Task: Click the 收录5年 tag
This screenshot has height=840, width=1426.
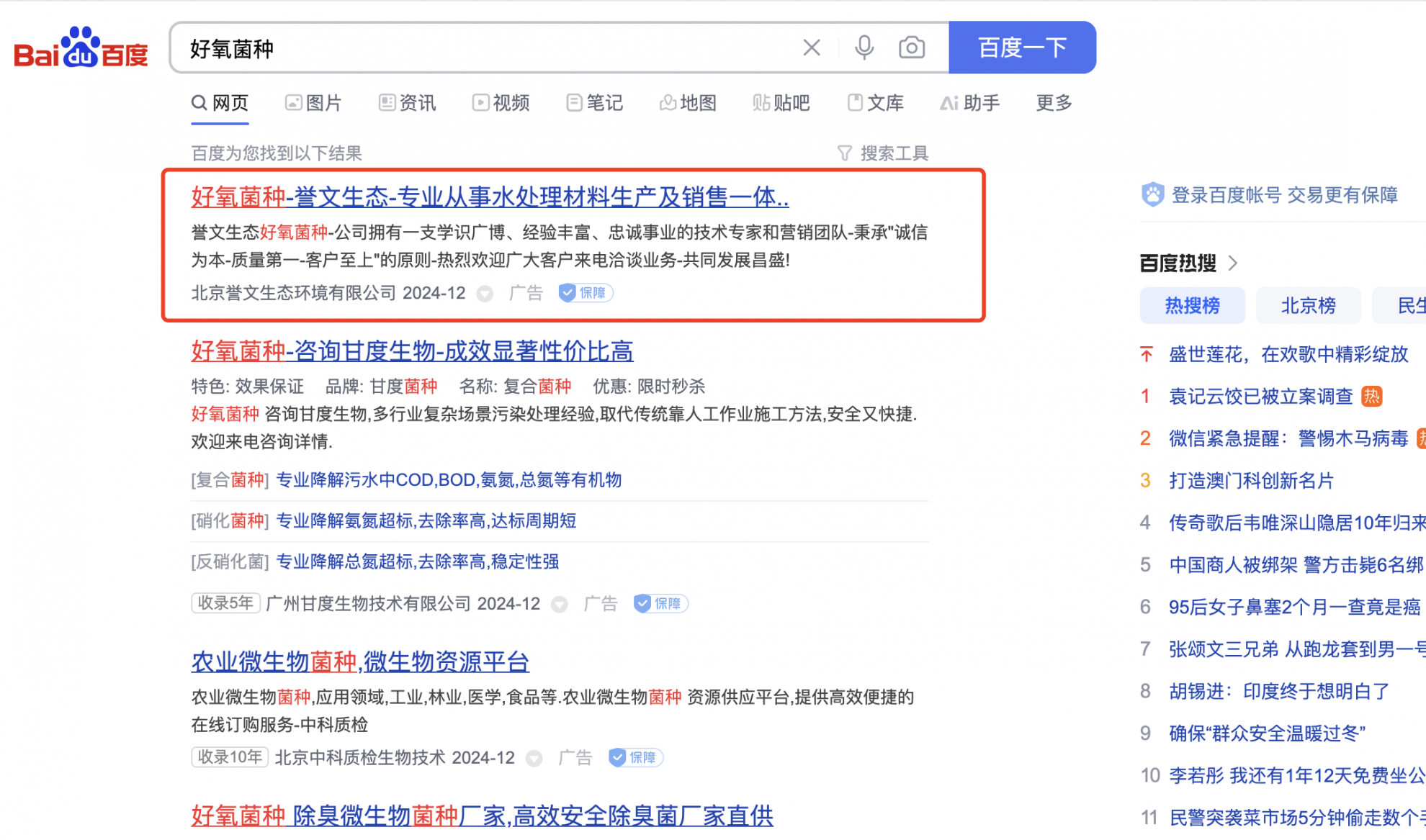Action: click(x=225, y=603)
